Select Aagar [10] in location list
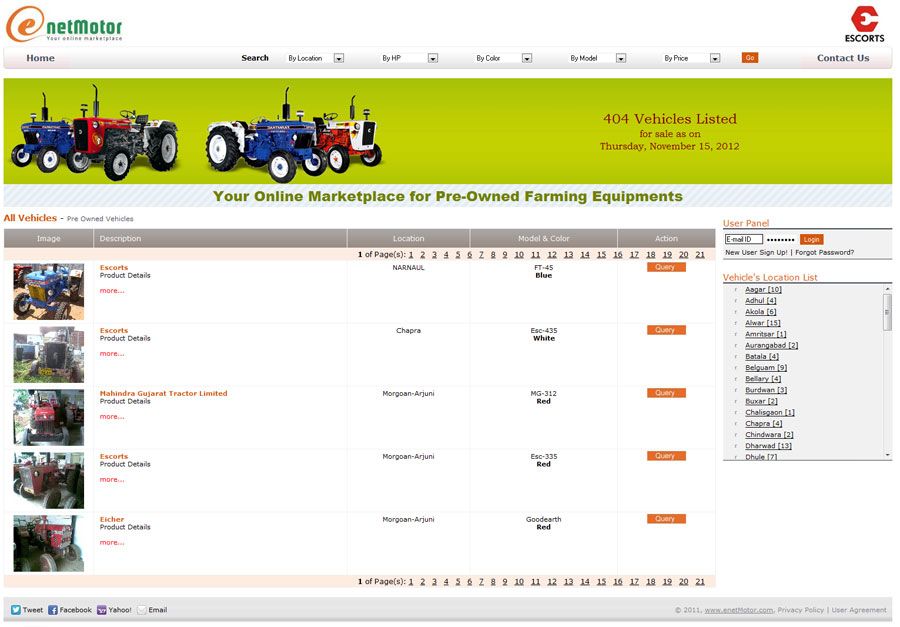900x627 pixels. pyautogui.click(x=763, y=289)
